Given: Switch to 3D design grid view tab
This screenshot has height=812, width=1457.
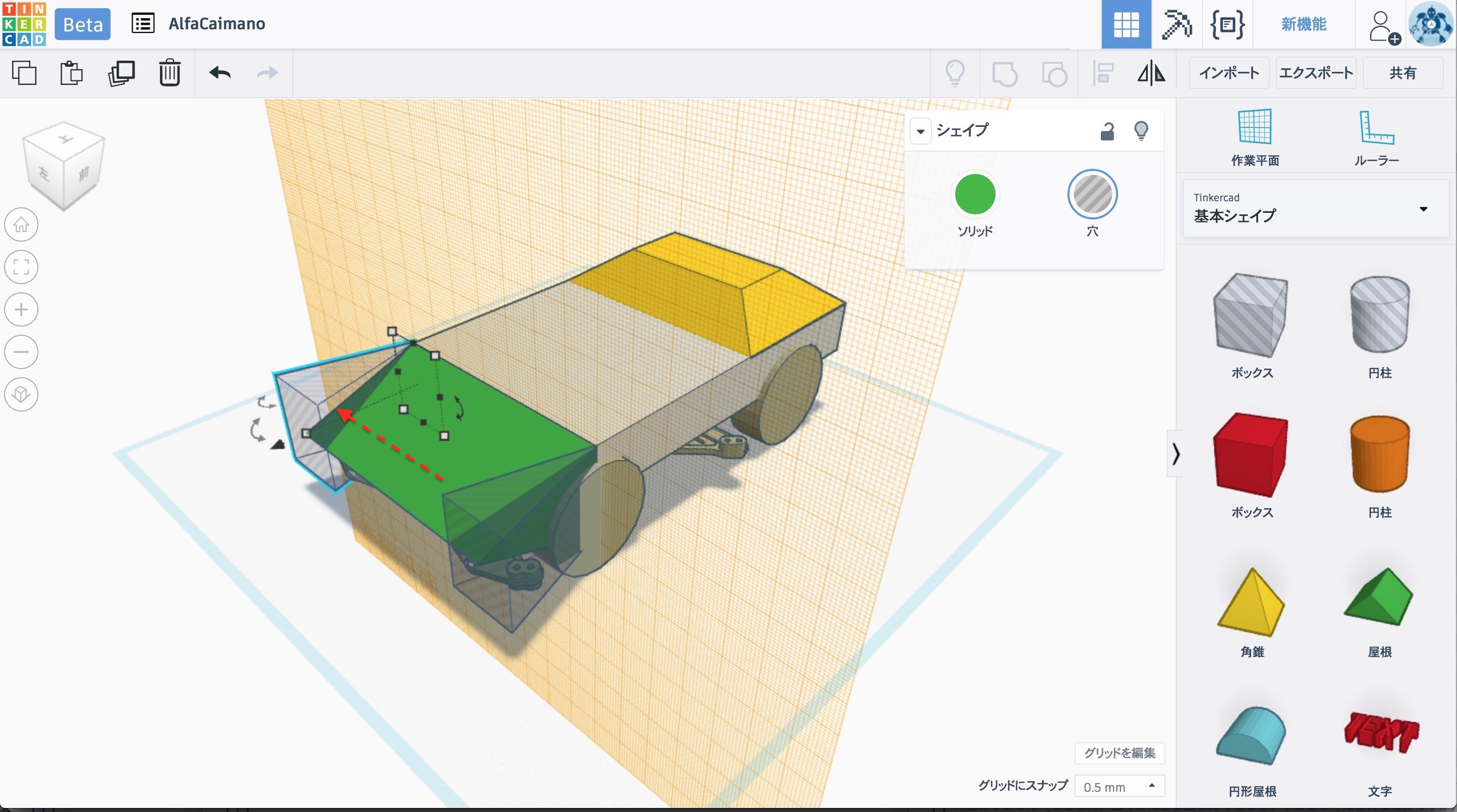Looking at the screenshot, I should (1126, 24).
